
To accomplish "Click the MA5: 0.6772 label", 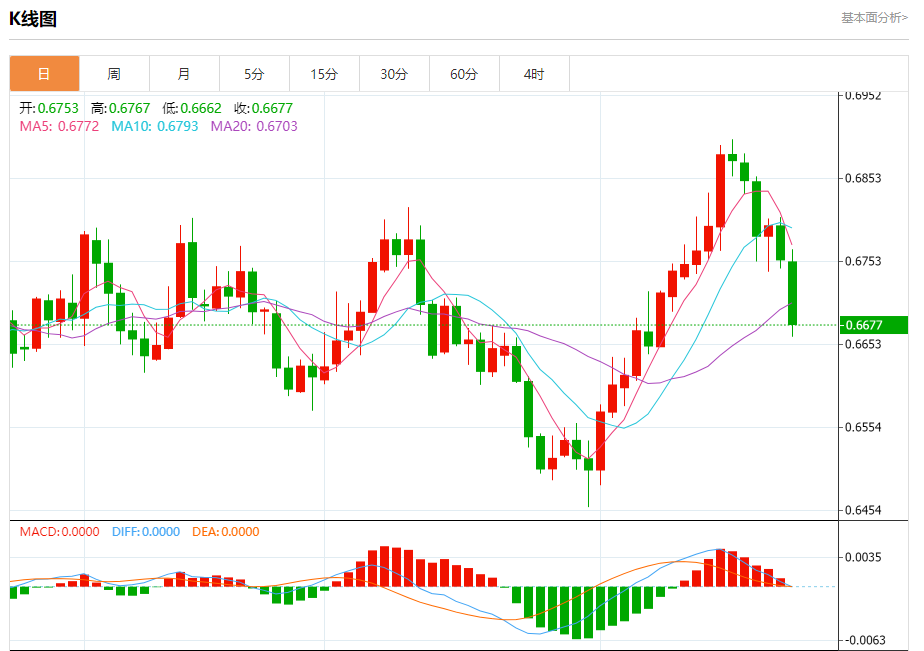I will click(x=60, y=126).
